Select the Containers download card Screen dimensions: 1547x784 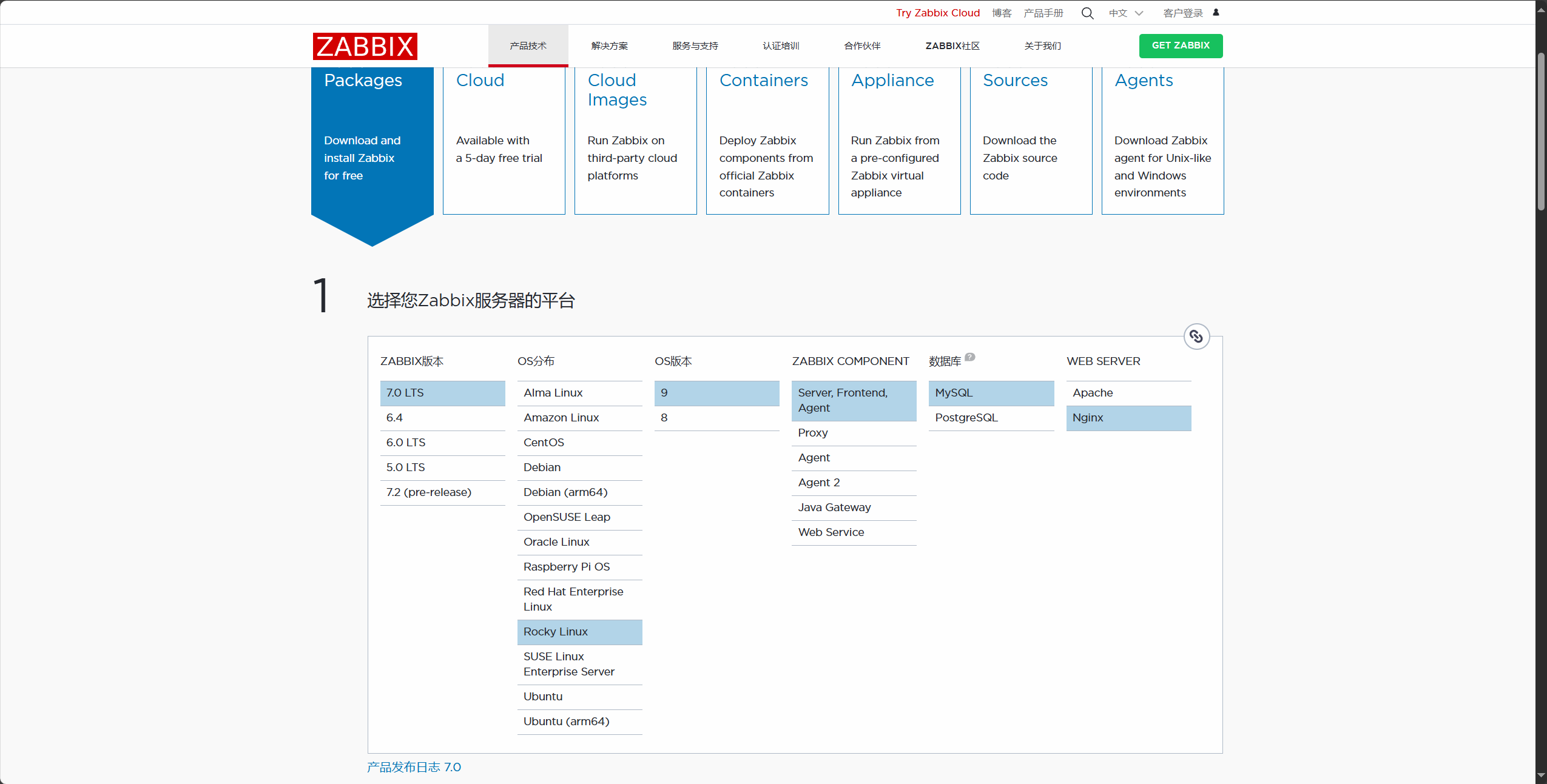[x=767, y=139]
